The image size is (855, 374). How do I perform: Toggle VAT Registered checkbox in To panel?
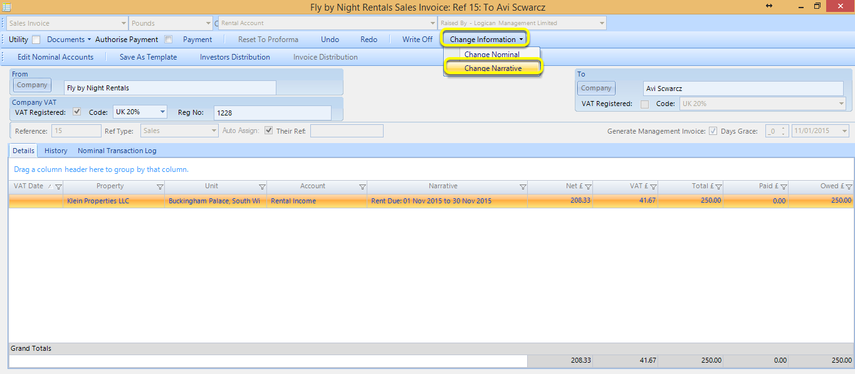(x=645, y=104)
